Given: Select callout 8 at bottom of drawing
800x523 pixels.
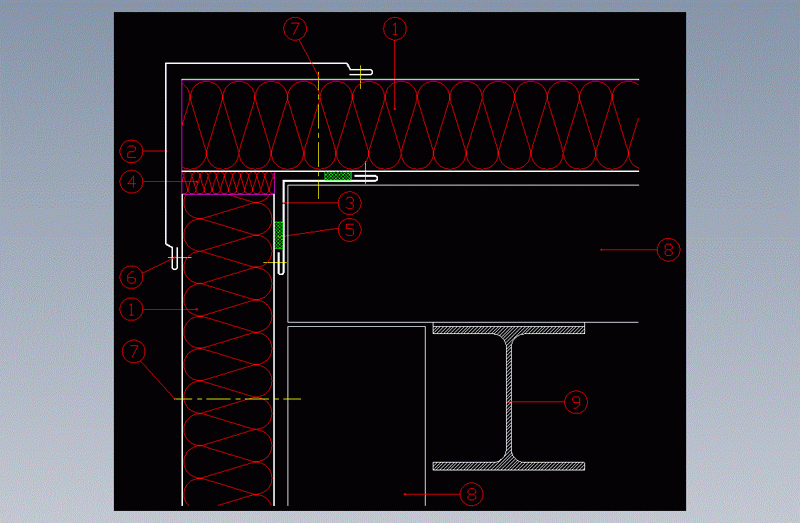Looking at the screenshot, I should tap(472, 493).
